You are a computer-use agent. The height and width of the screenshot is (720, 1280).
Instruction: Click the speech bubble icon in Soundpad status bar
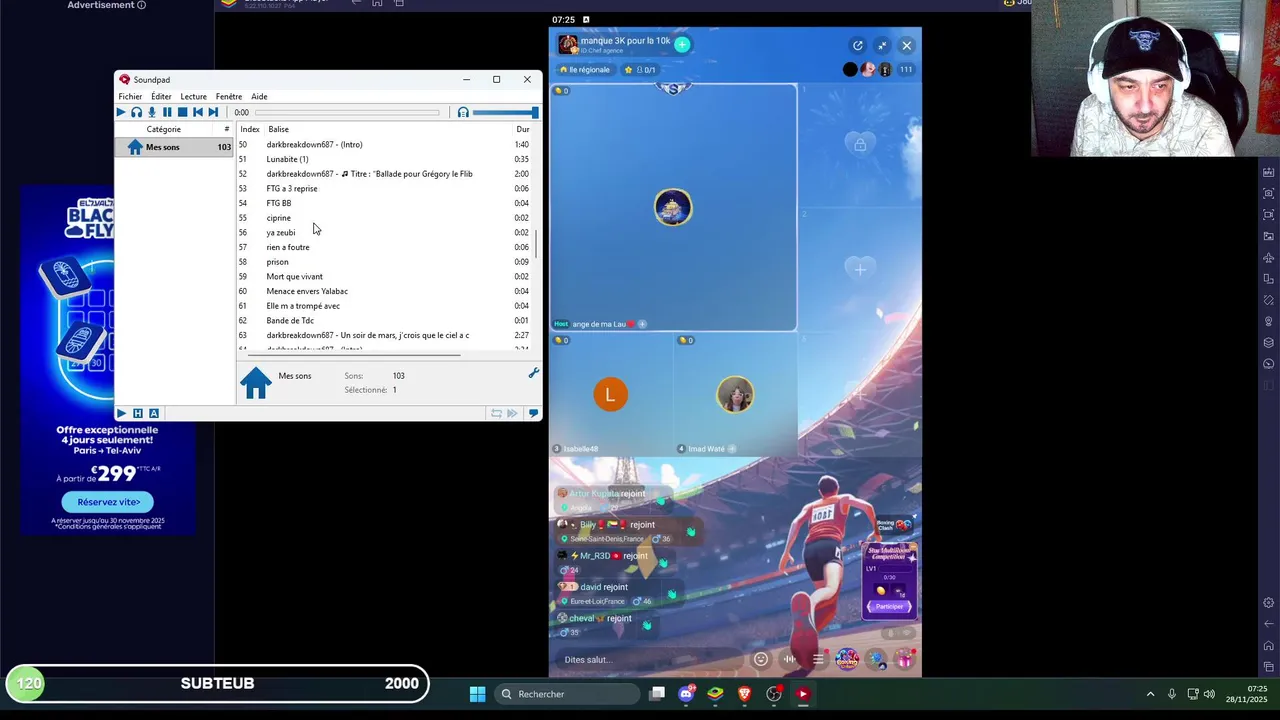[533, 413]
